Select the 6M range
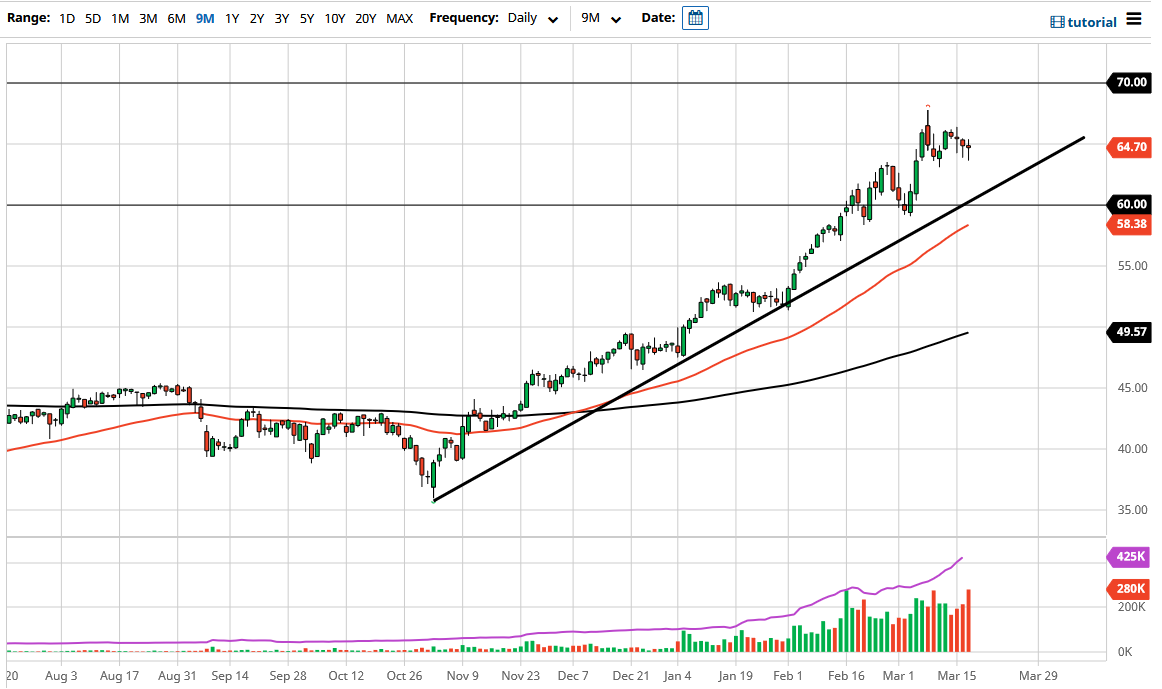This screenshot has width=1162, height=689. 176,17
